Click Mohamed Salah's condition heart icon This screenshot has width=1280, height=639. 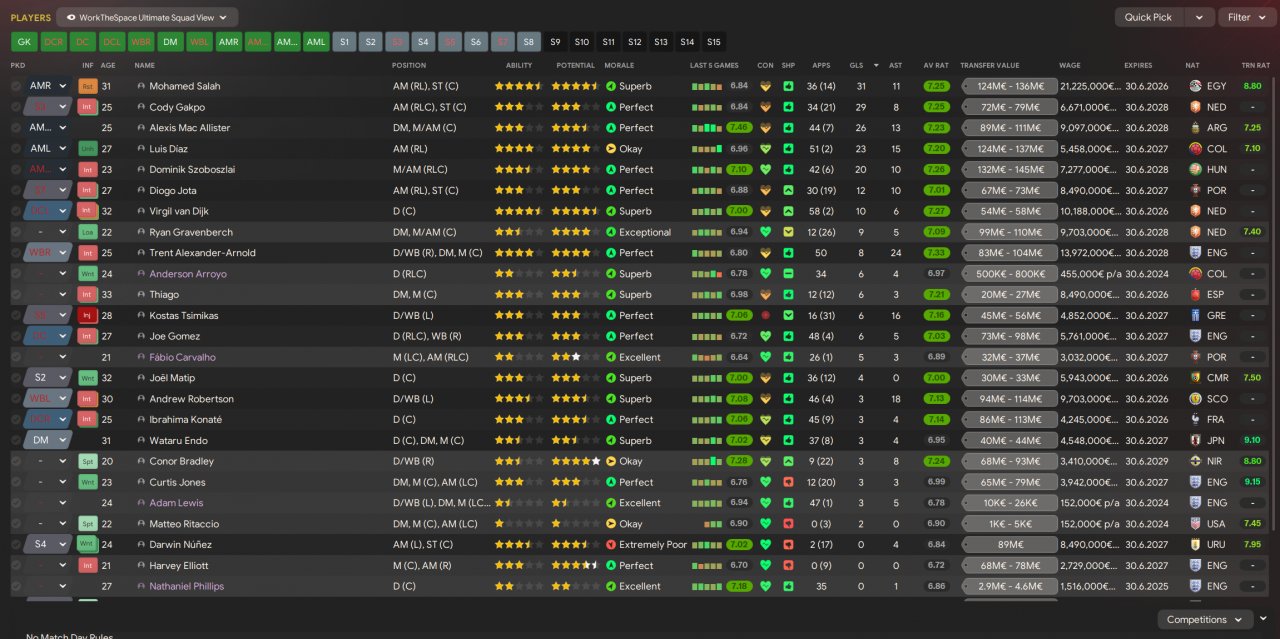(x=766, y=86)
